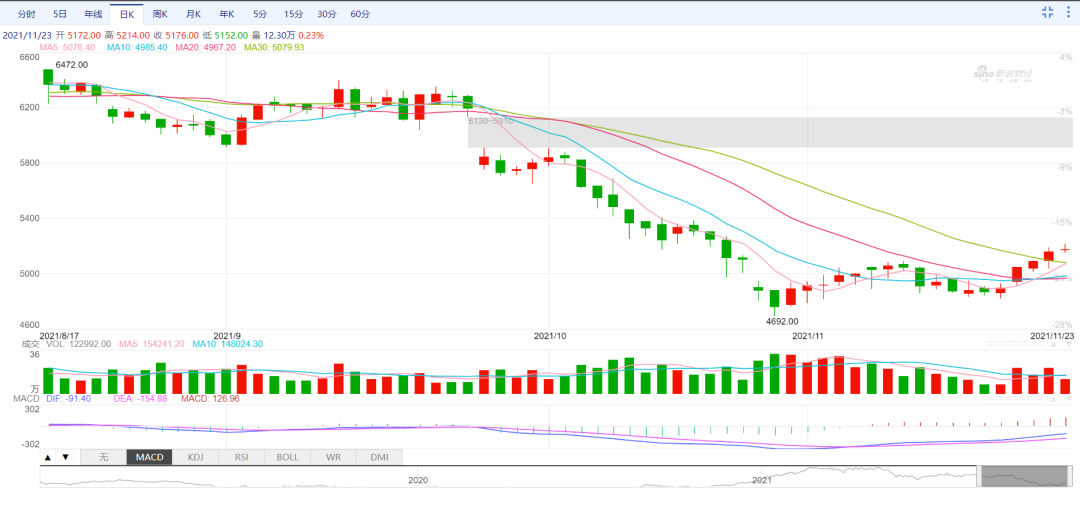Switch to the 5分 five-minute chart
This screenshot has width=1080, height=509.
point(260,14)
